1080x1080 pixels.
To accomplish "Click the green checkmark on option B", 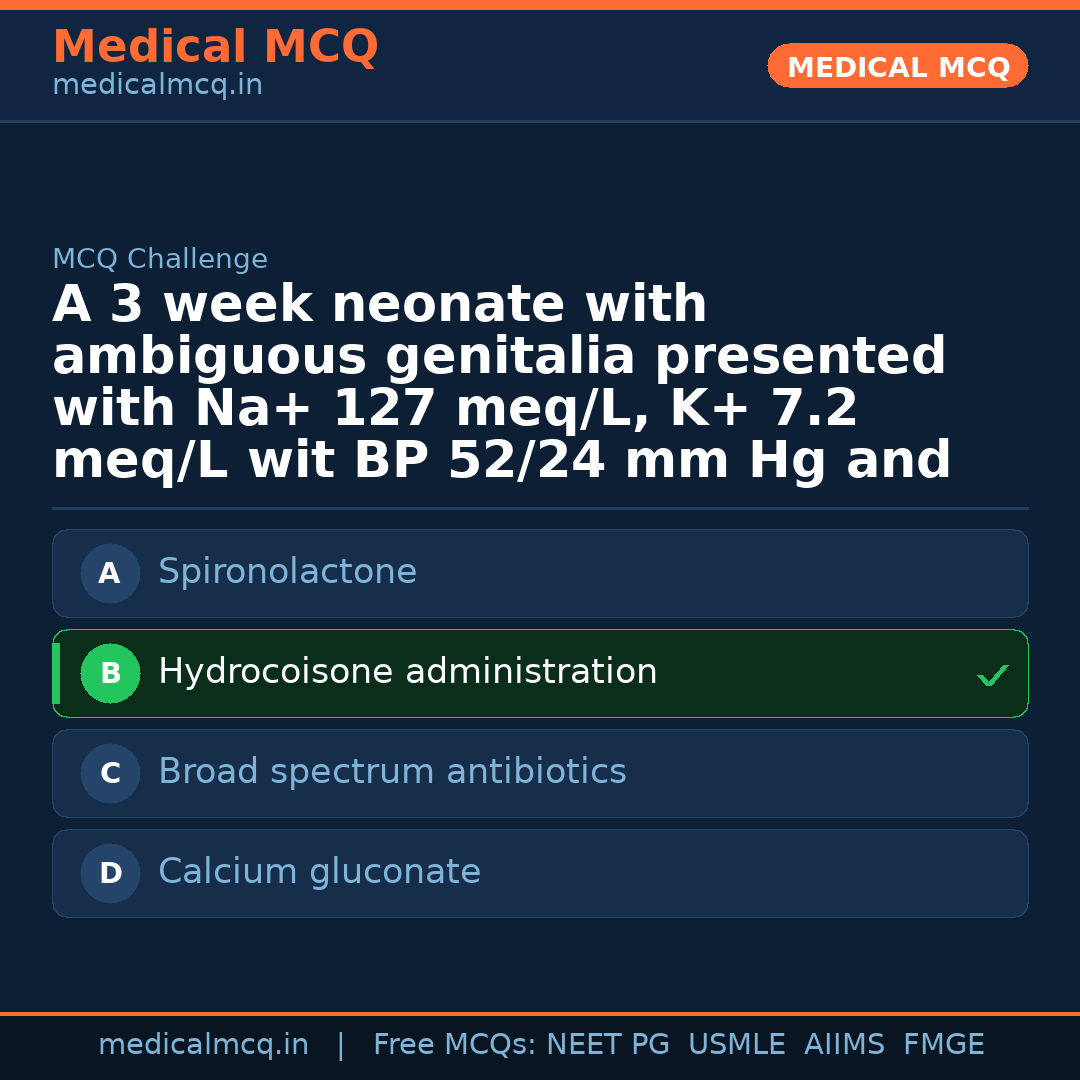I will pyautogui.click(x=992, y=676).
